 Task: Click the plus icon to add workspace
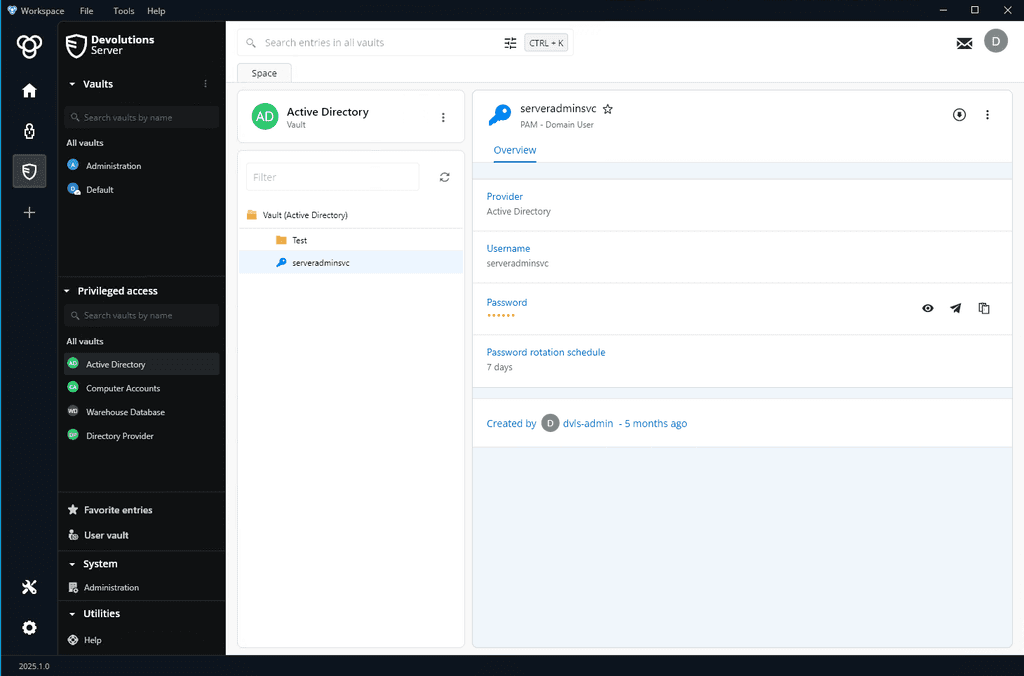[29, 212]
